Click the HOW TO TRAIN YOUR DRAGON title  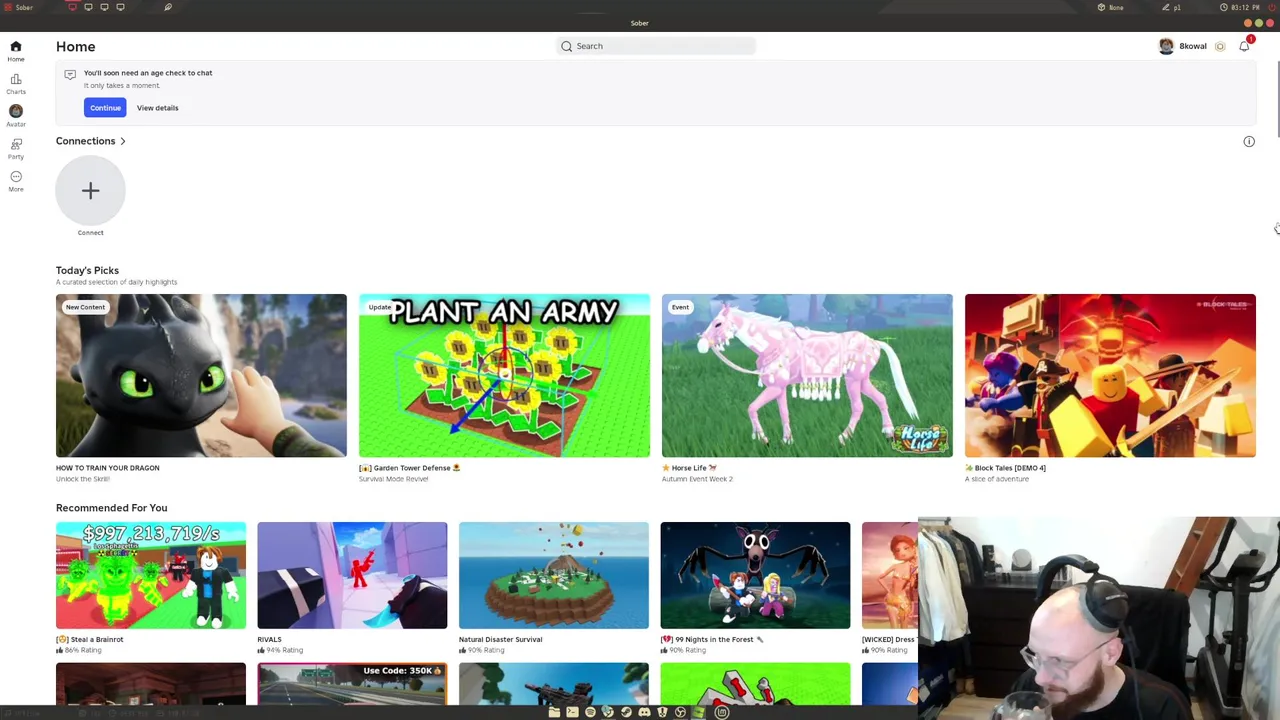[107, 468]
